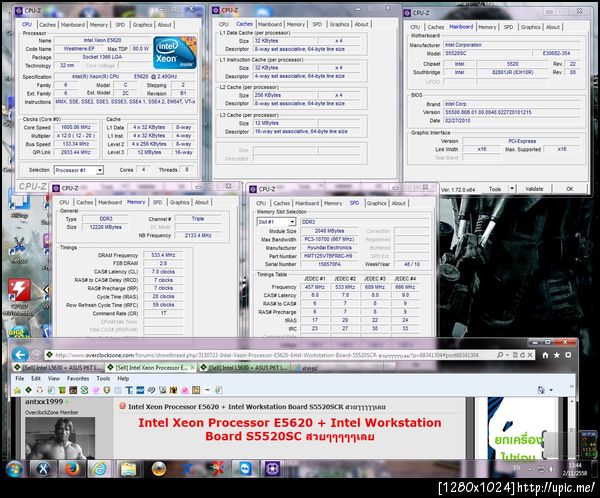Click the yellow star add-favorites toolbar icon

point(17,390)
